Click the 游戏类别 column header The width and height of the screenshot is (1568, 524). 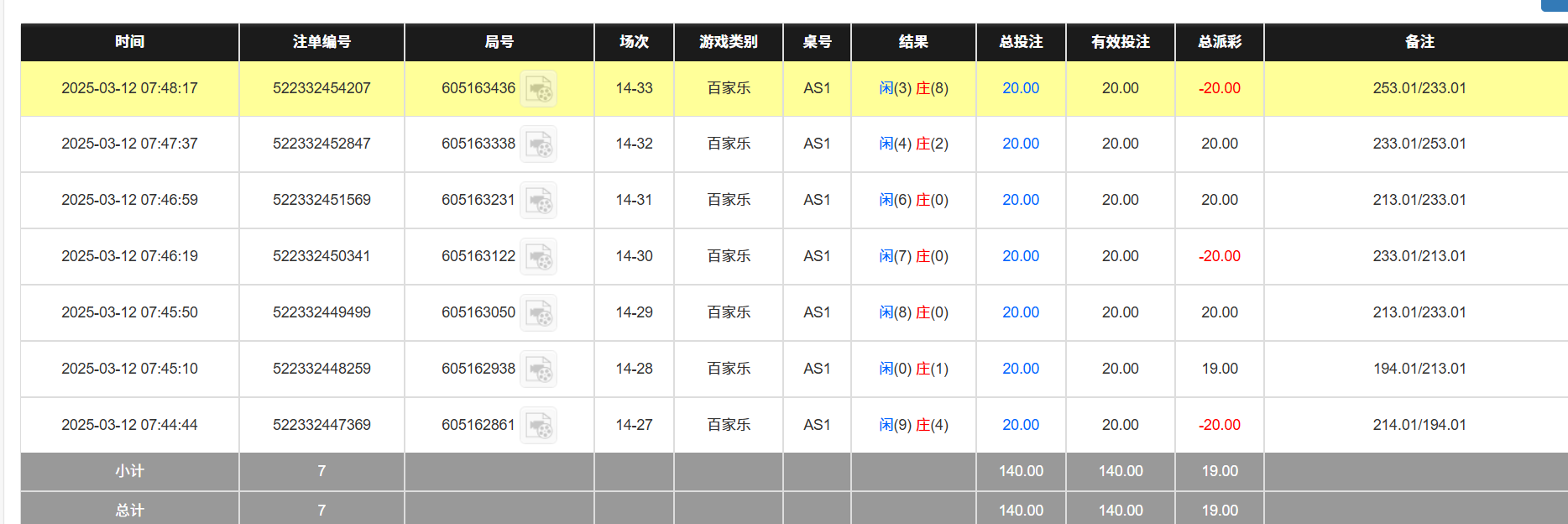(x=727, y=42)
